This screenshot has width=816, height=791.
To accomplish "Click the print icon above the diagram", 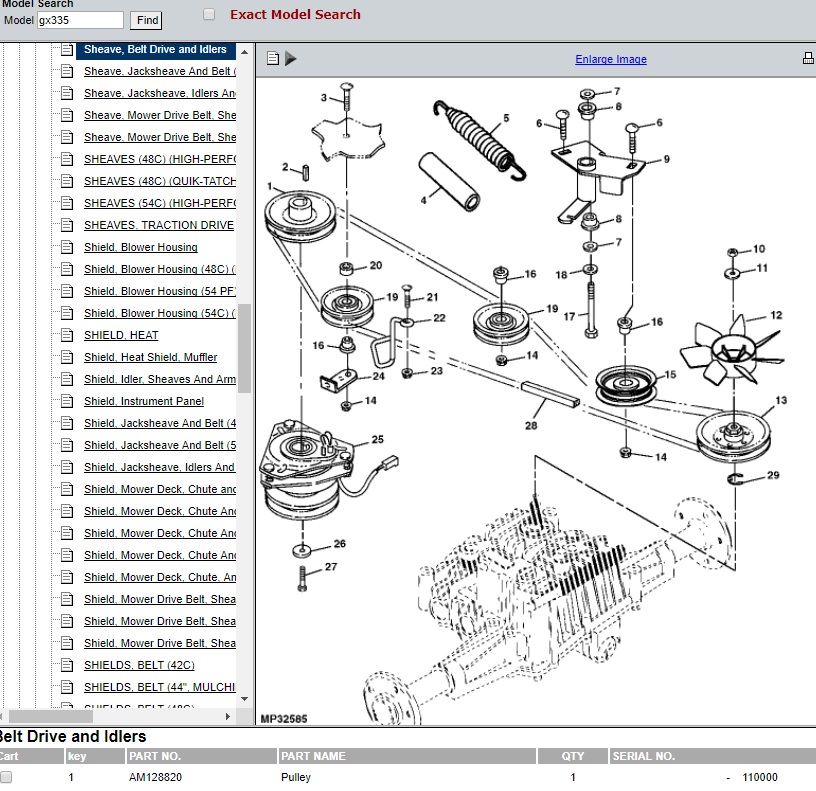I will tap(808, 59).
